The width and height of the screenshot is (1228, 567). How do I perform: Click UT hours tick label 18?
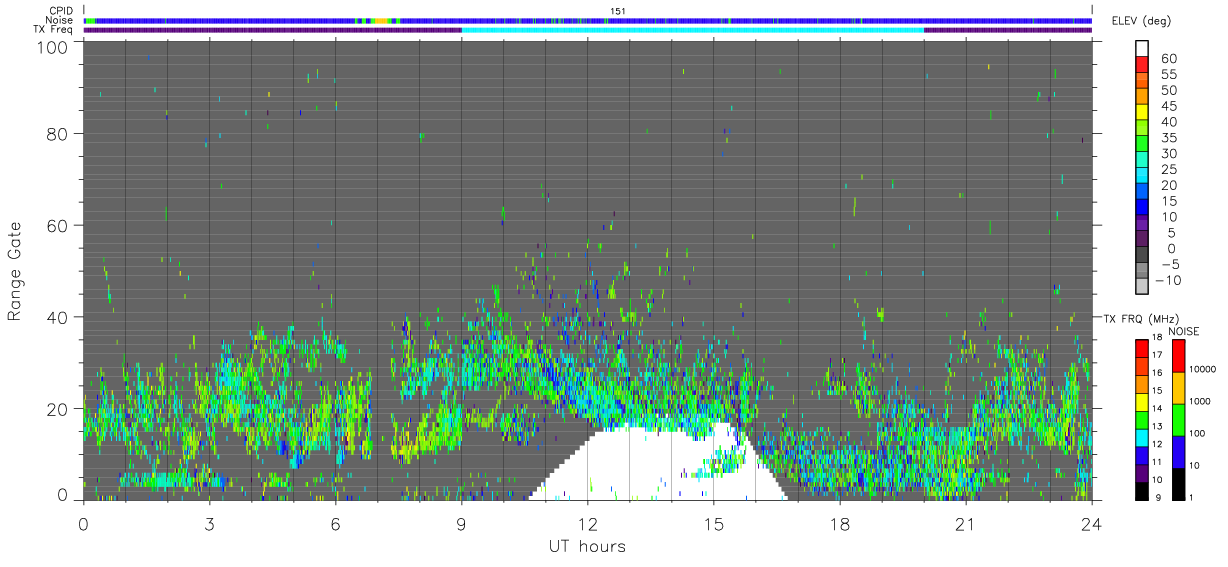[839, 523]
